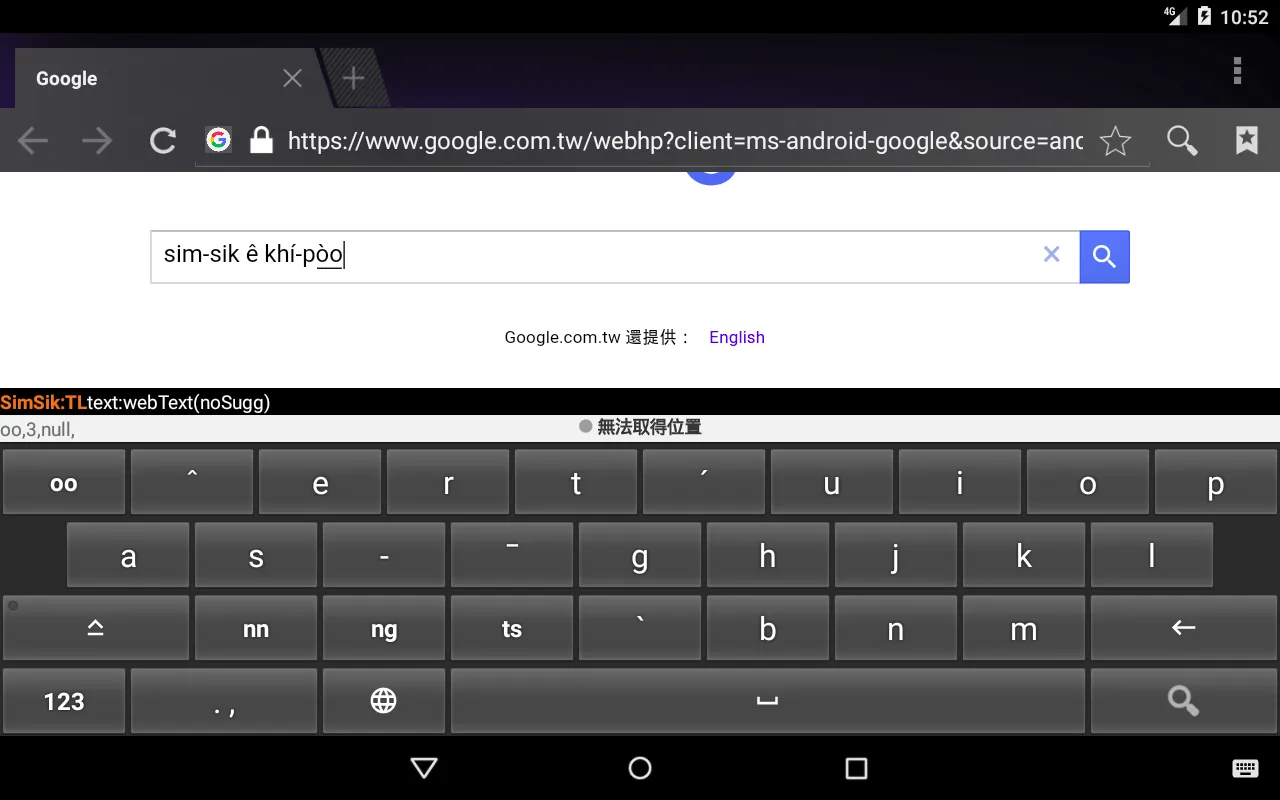Reload the page with the refresh icon

coord(162,141)
